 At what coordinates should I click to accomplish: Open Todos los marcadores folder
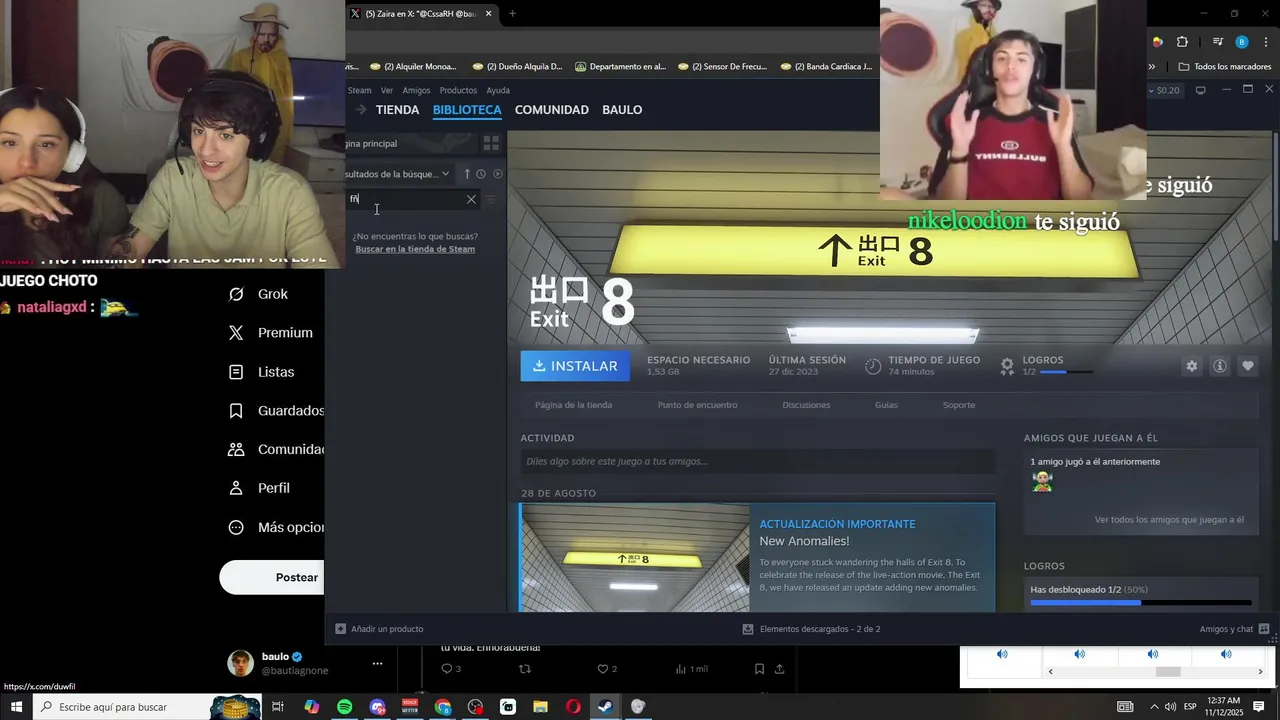point(1225,67)
